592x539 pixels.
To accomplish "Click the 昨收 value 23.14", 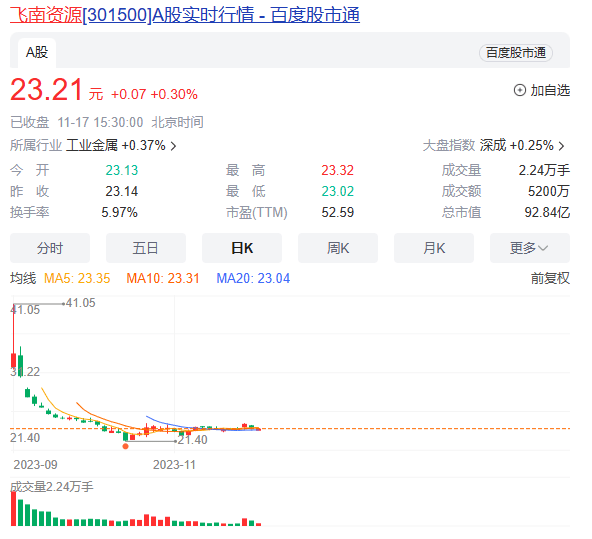I will coord(122,191).
